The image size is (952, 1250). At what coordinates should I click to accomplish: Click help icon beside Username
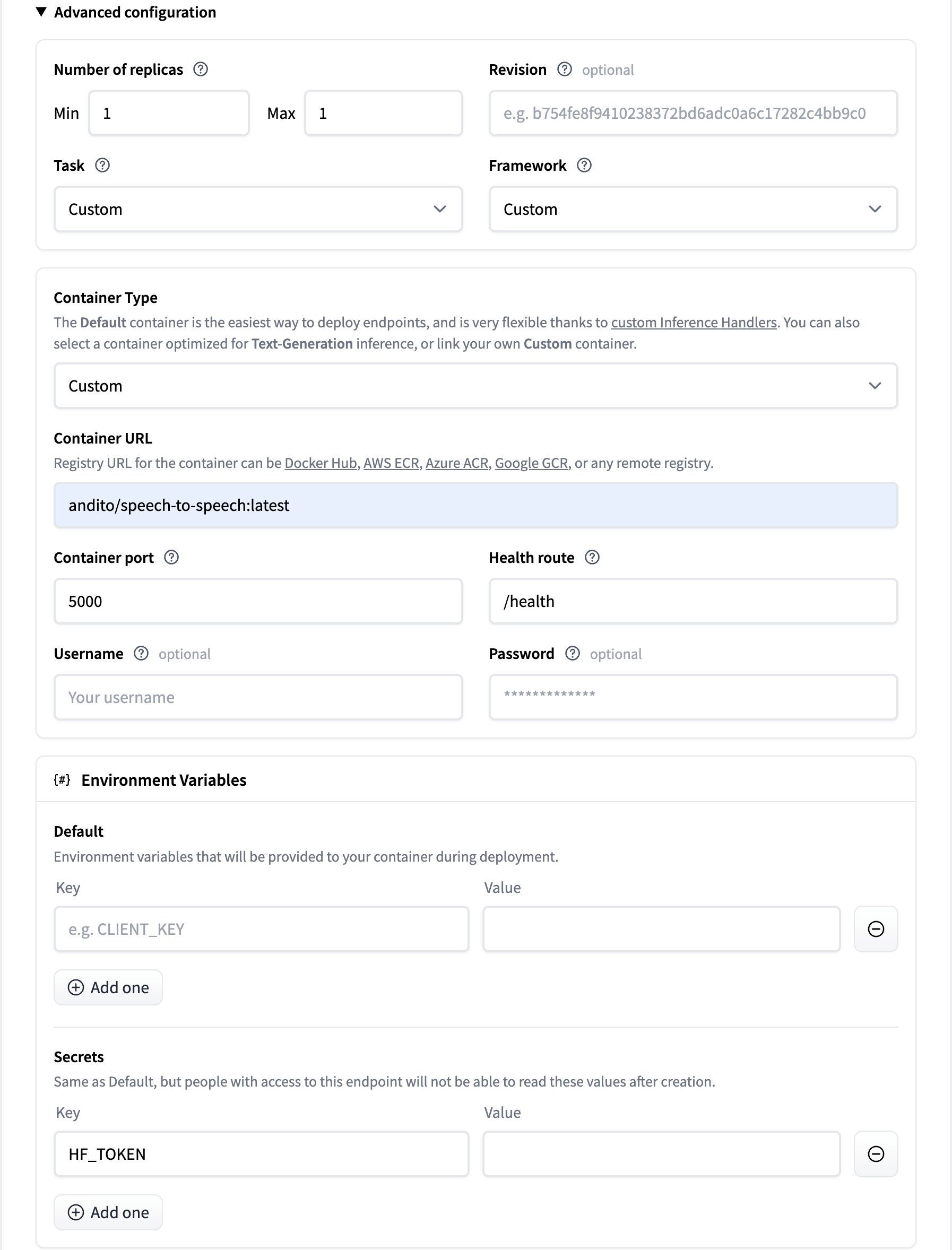[141, 653]
